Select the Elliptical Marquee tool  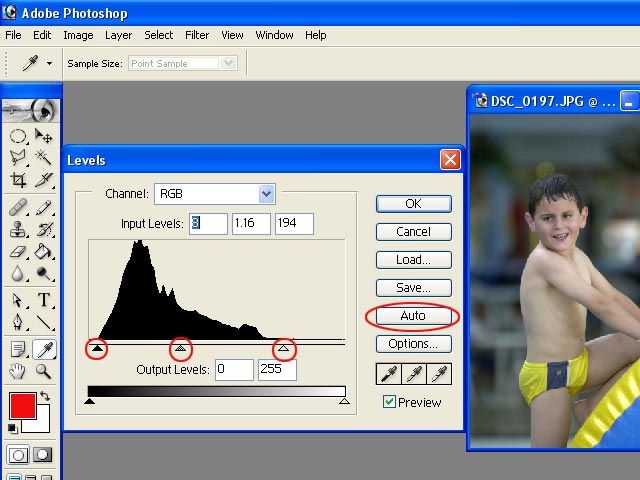pyautogui.click(x=18, y=136)
